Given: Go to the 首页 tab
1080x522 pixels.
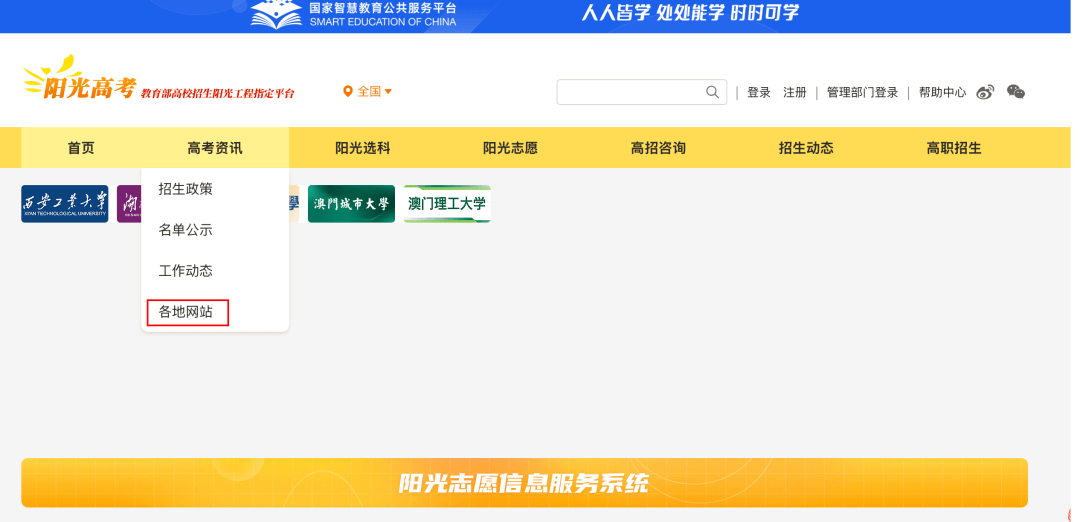Looking at the screenshot, I should tap(81, 148).
